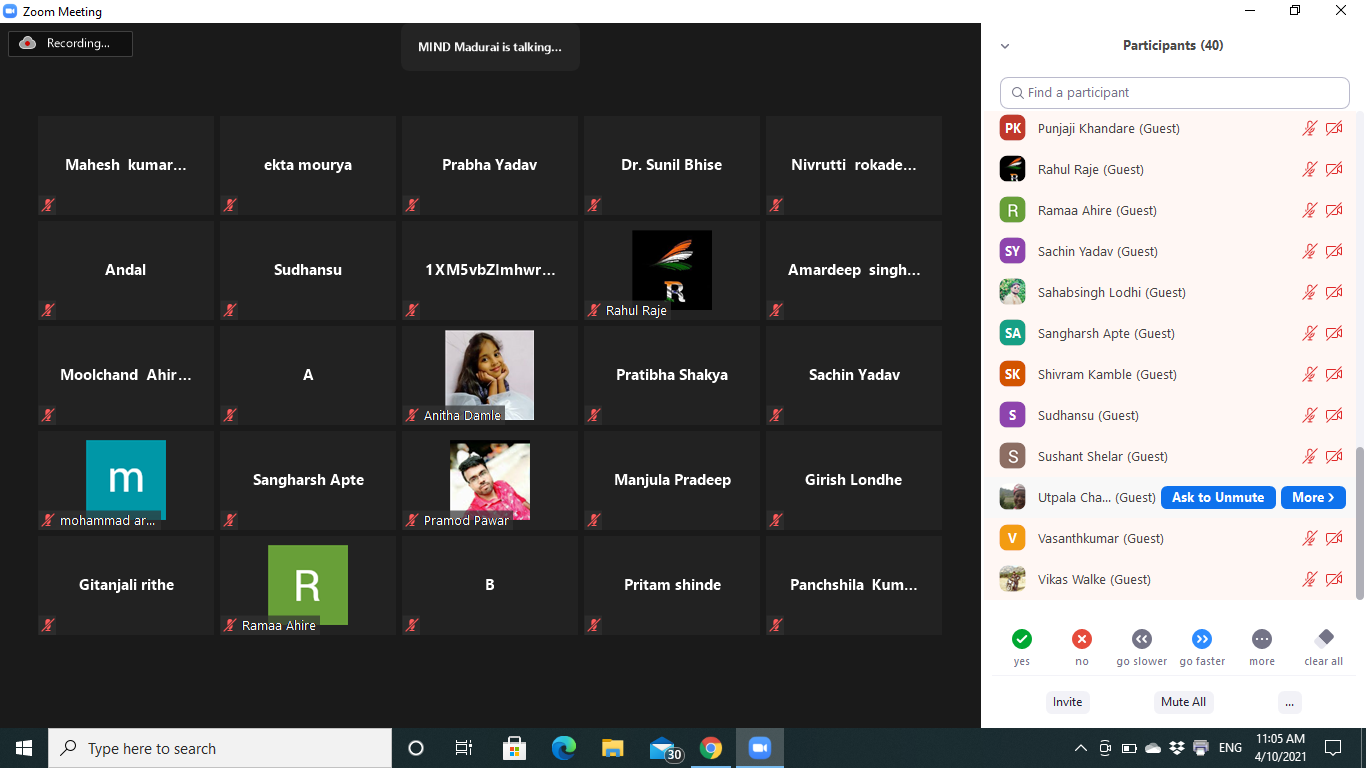Toggle video icon for Sachin Yadav
The height and width of the screenshot is (768, 1366).
pos(1334,251)
